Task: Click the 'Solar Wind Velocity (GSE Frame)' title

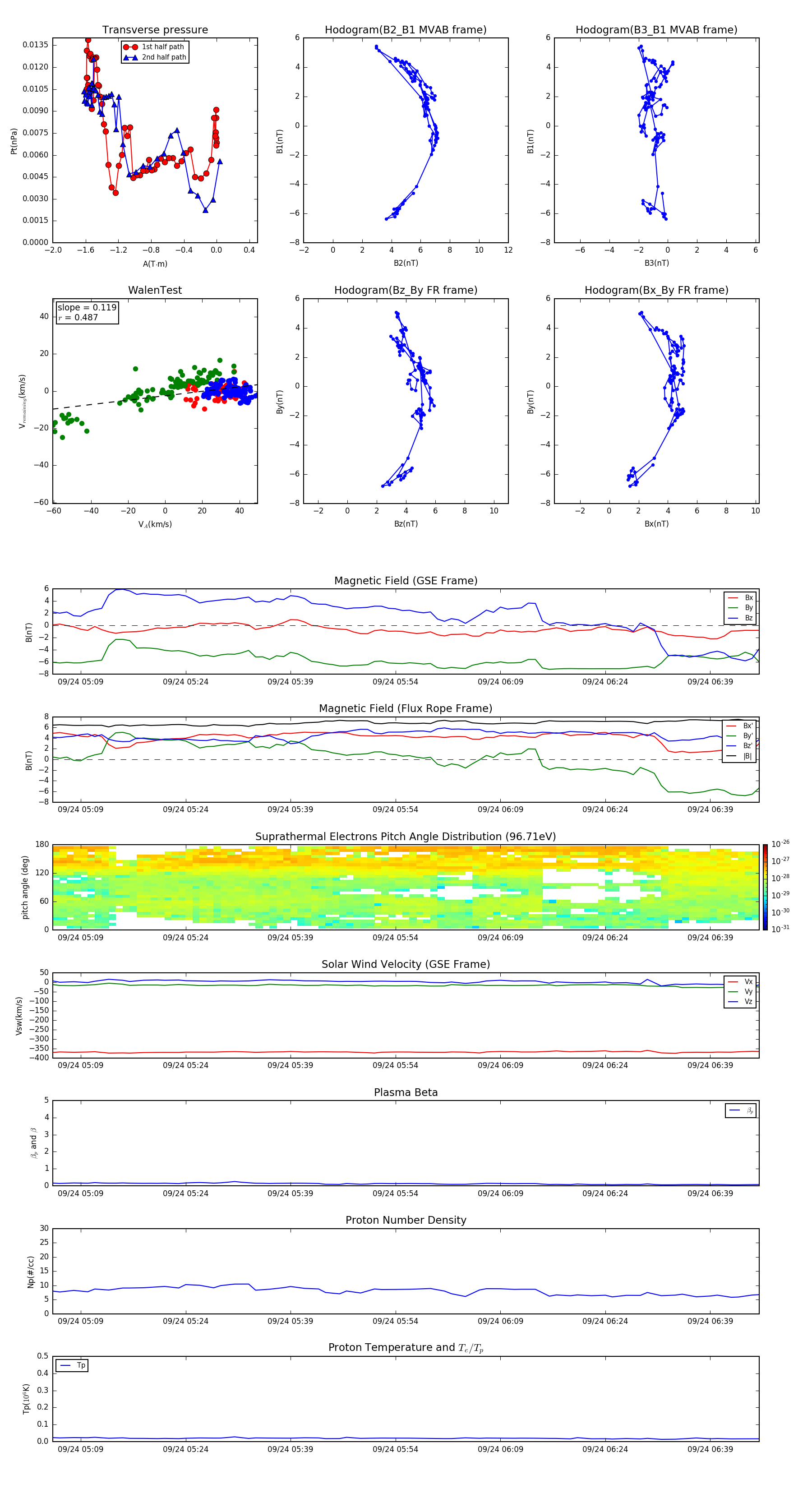Action: (x=406, y=965)
